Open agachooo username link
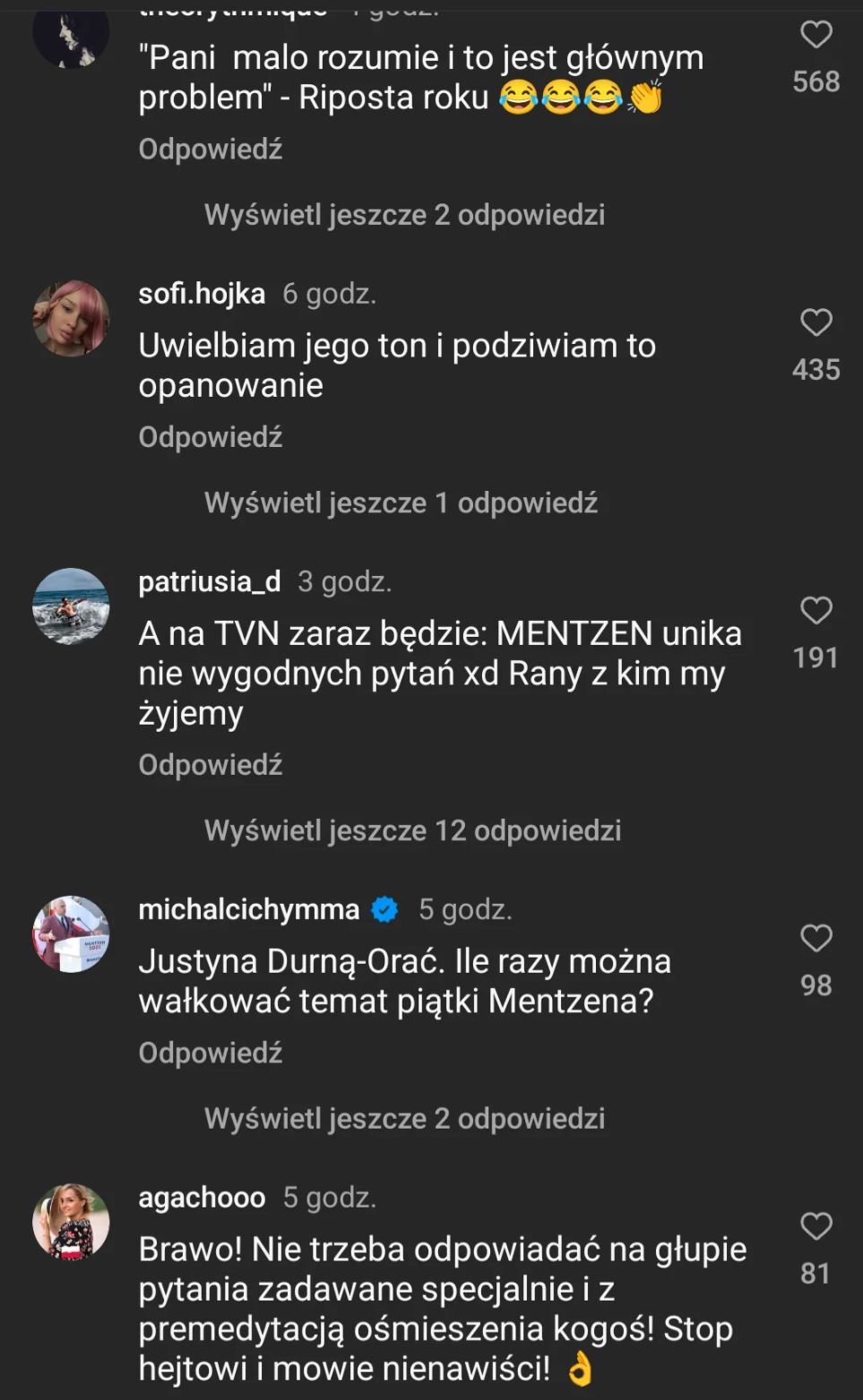 coord(202,1198)
